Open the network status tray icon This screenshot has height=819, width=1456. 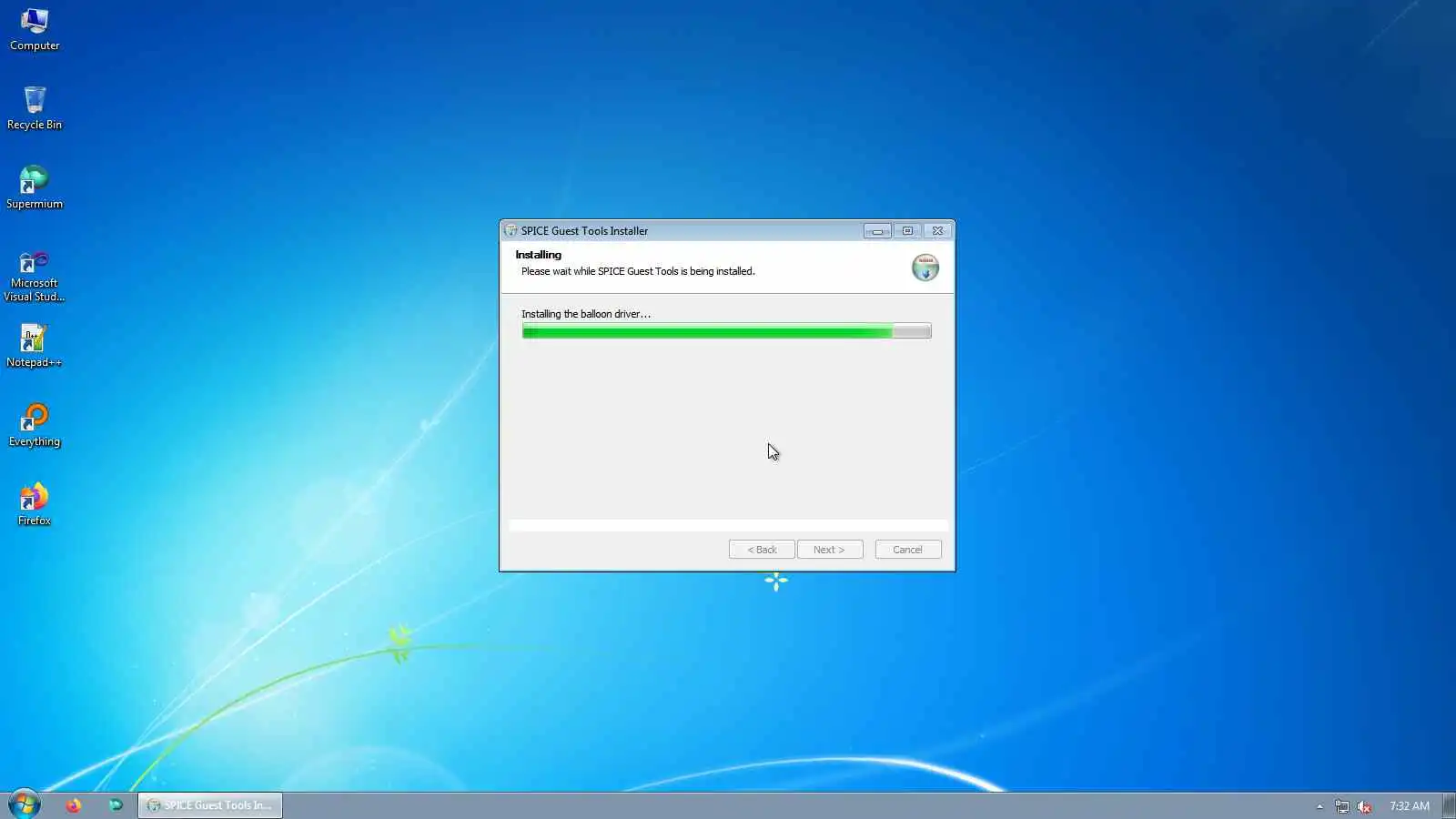click(x=1342, y=806)
